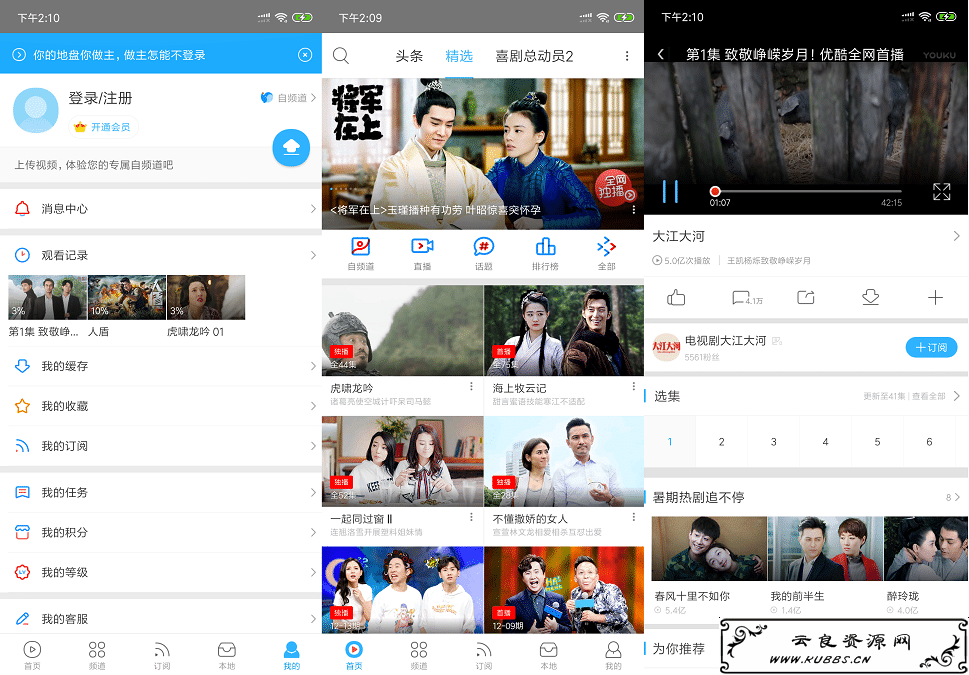This screenshot has width=969, height=675.
Task: Select episode 6
Action: pos(929,441)
